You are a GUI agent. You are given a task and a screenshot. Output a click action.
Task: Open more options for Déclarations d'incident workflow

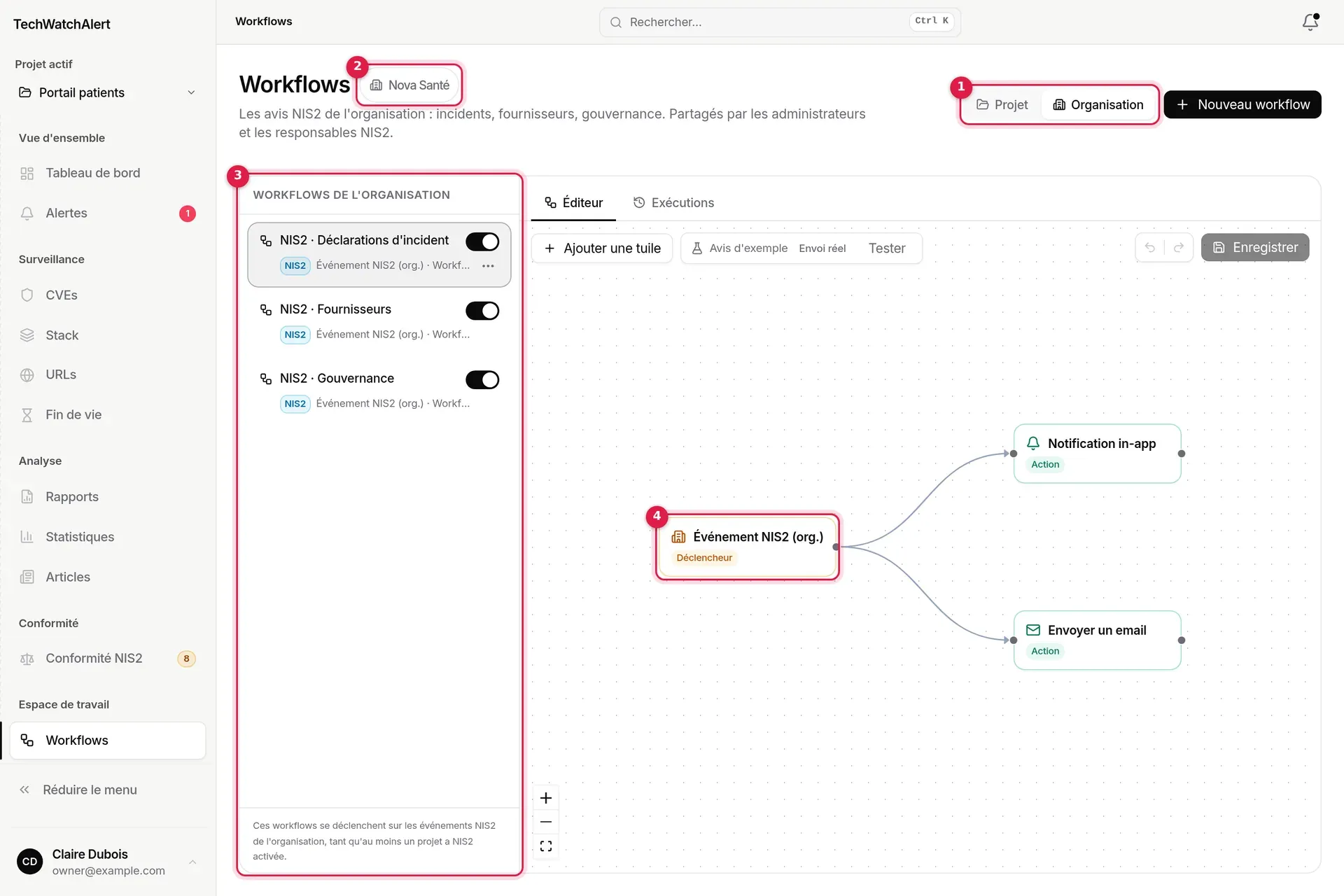(x=489, y=266)
